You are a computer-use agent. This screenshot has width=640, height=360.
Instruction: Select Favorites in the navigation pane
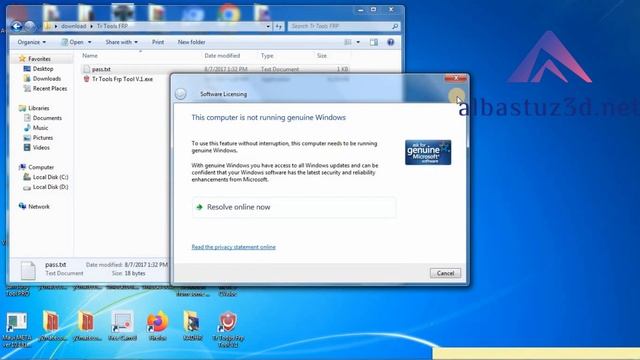(39, 59)
